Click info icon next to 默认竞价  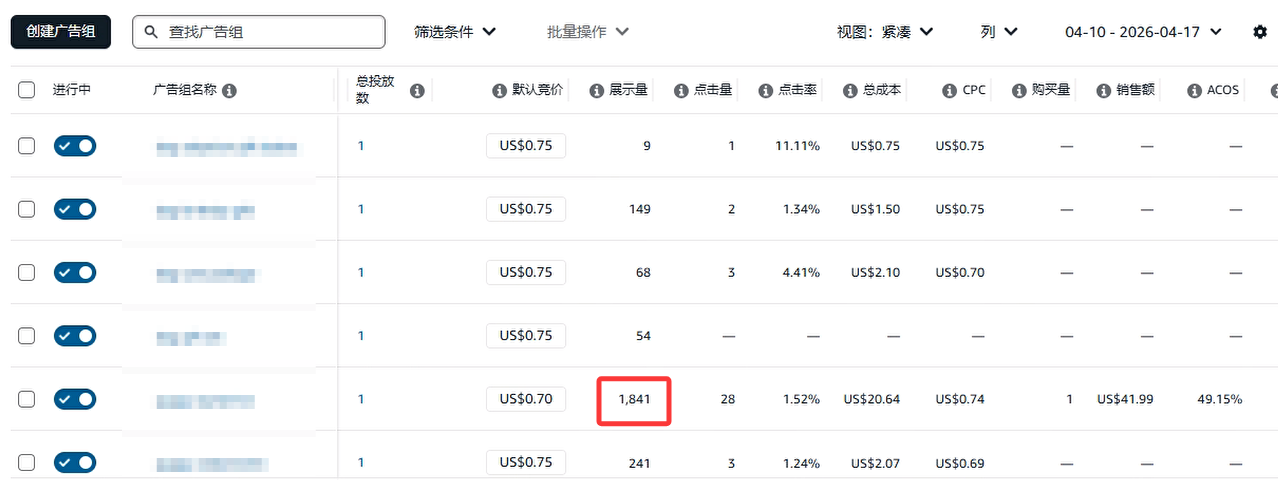pyautogui.click(x=499, y=91)
